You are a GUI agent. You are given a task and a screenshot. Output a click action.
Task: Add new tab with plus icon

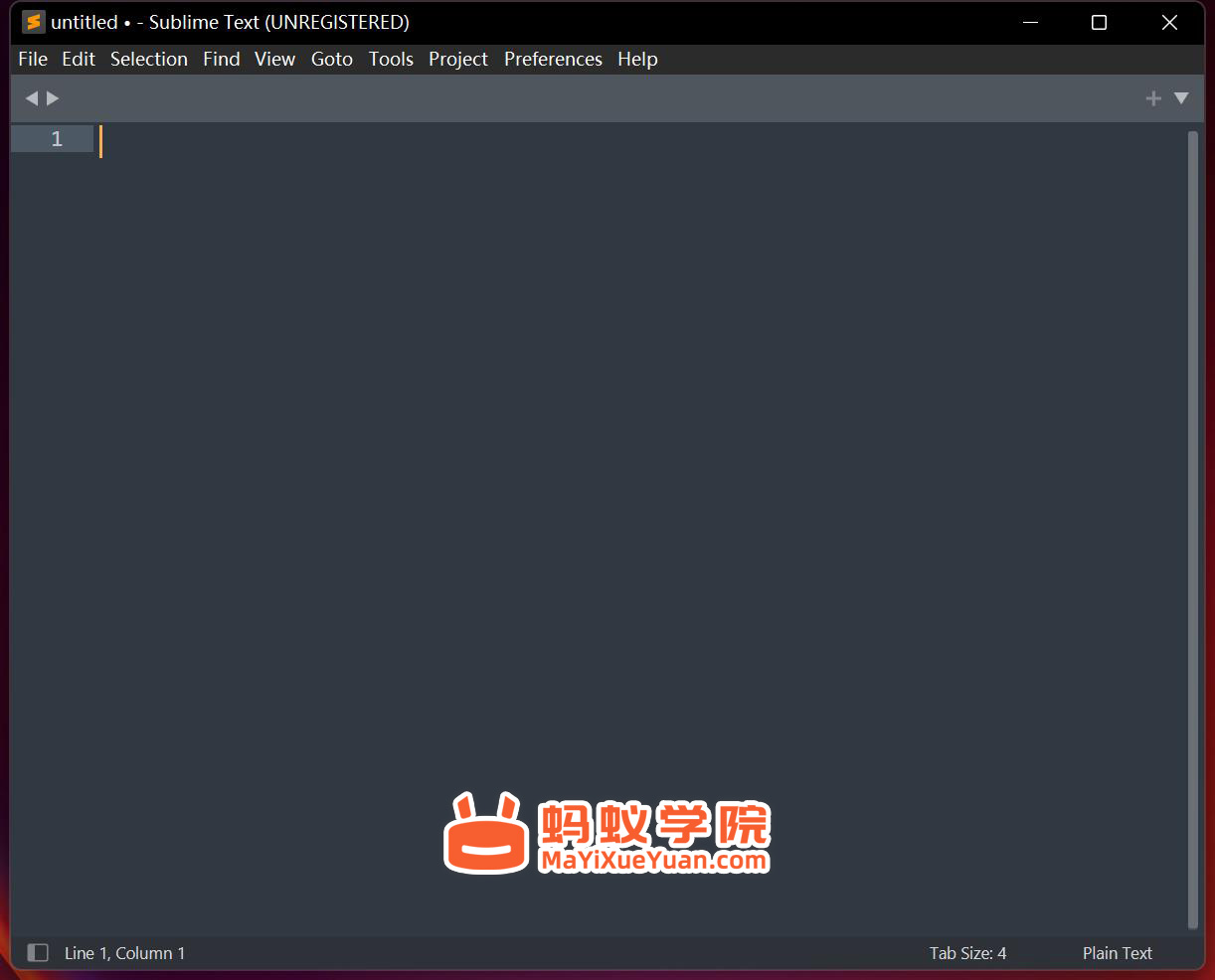(1153, 98)
